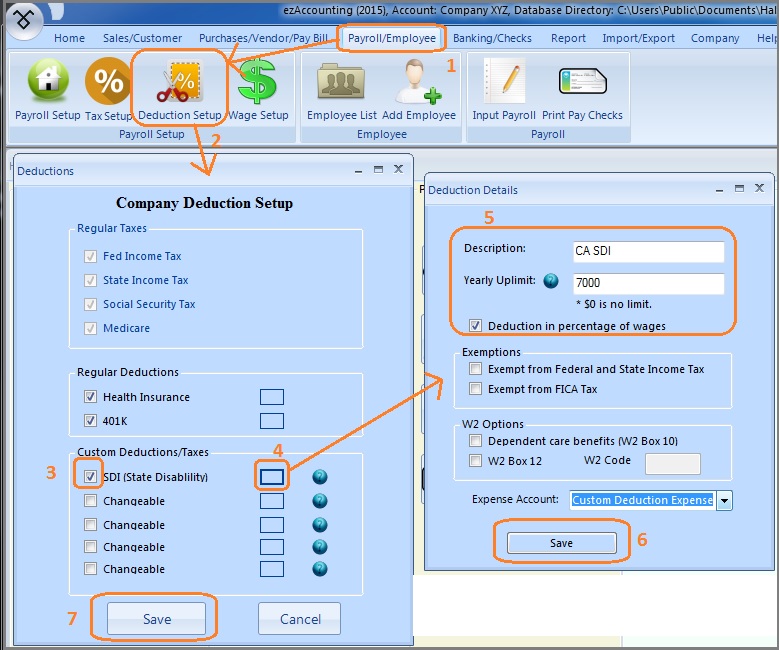Click the Add Employee icon
The width and height of the screenshot is (779, 650).
click(x=419, y=83)
